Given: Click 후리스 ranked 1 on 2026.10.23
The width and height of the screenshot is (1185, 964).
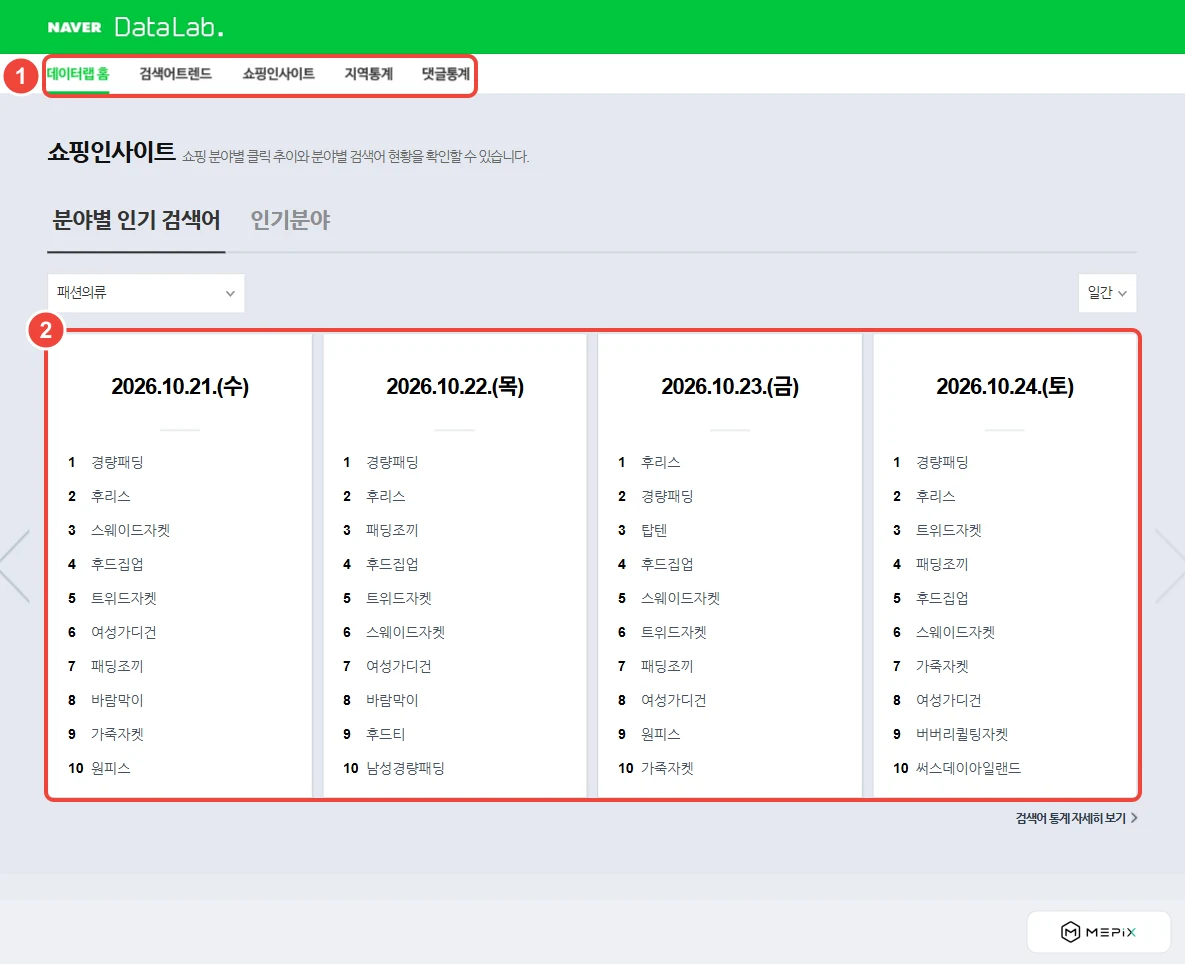Looking at the screenshot, I should click(x=661, y=462).
